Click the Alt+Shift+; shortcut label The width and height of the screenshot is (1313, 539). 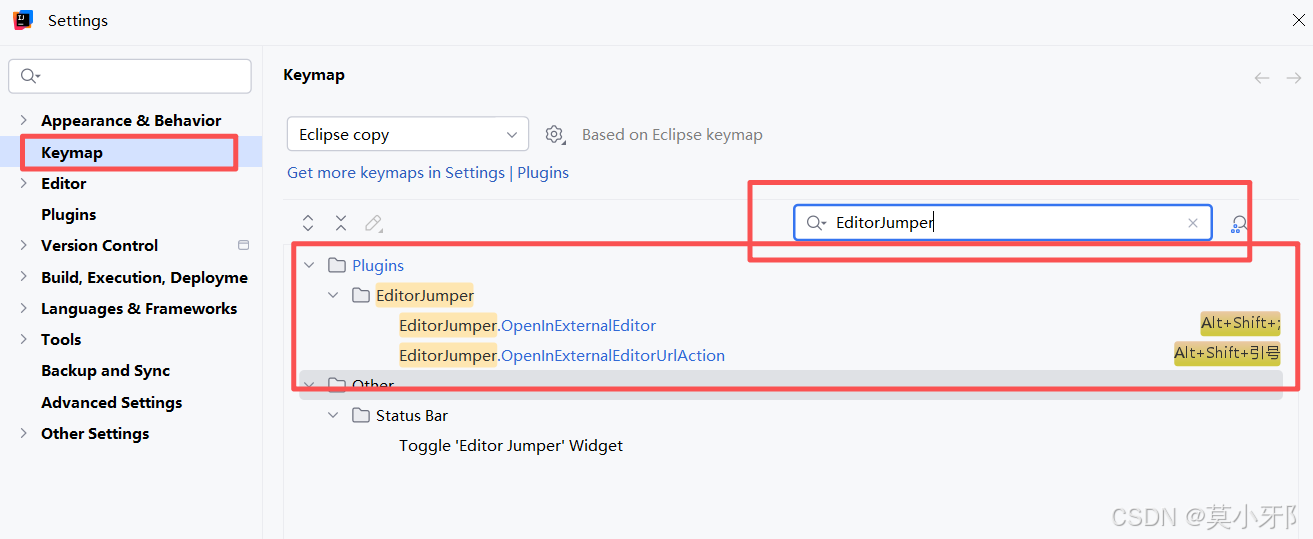1240,323
